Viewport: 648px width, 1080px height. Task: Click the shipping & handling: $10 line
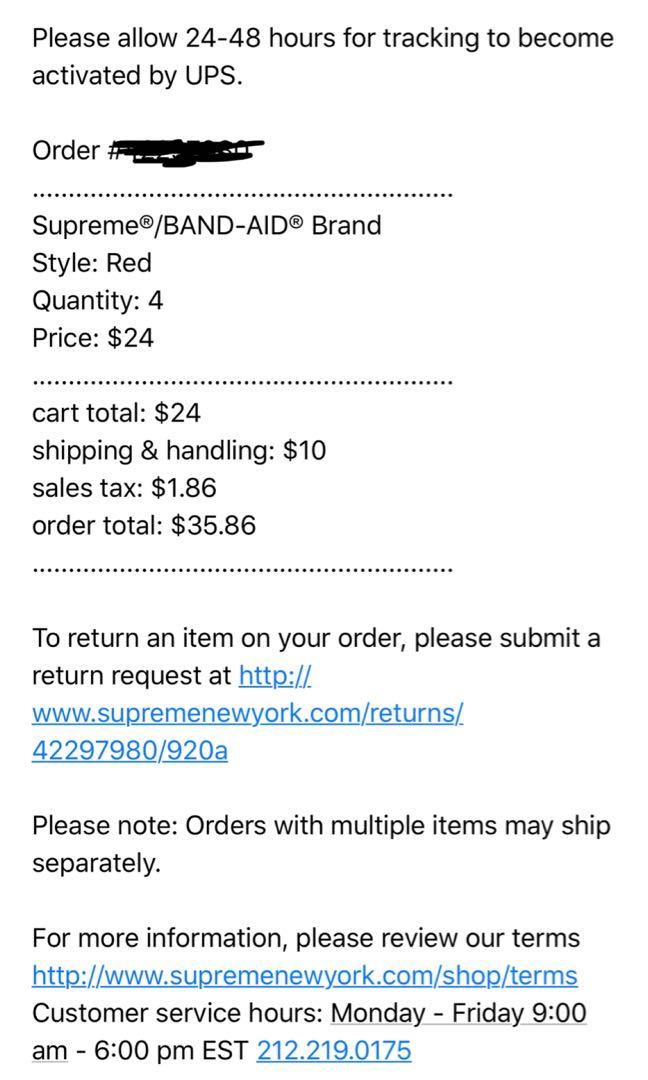(179, 451)
